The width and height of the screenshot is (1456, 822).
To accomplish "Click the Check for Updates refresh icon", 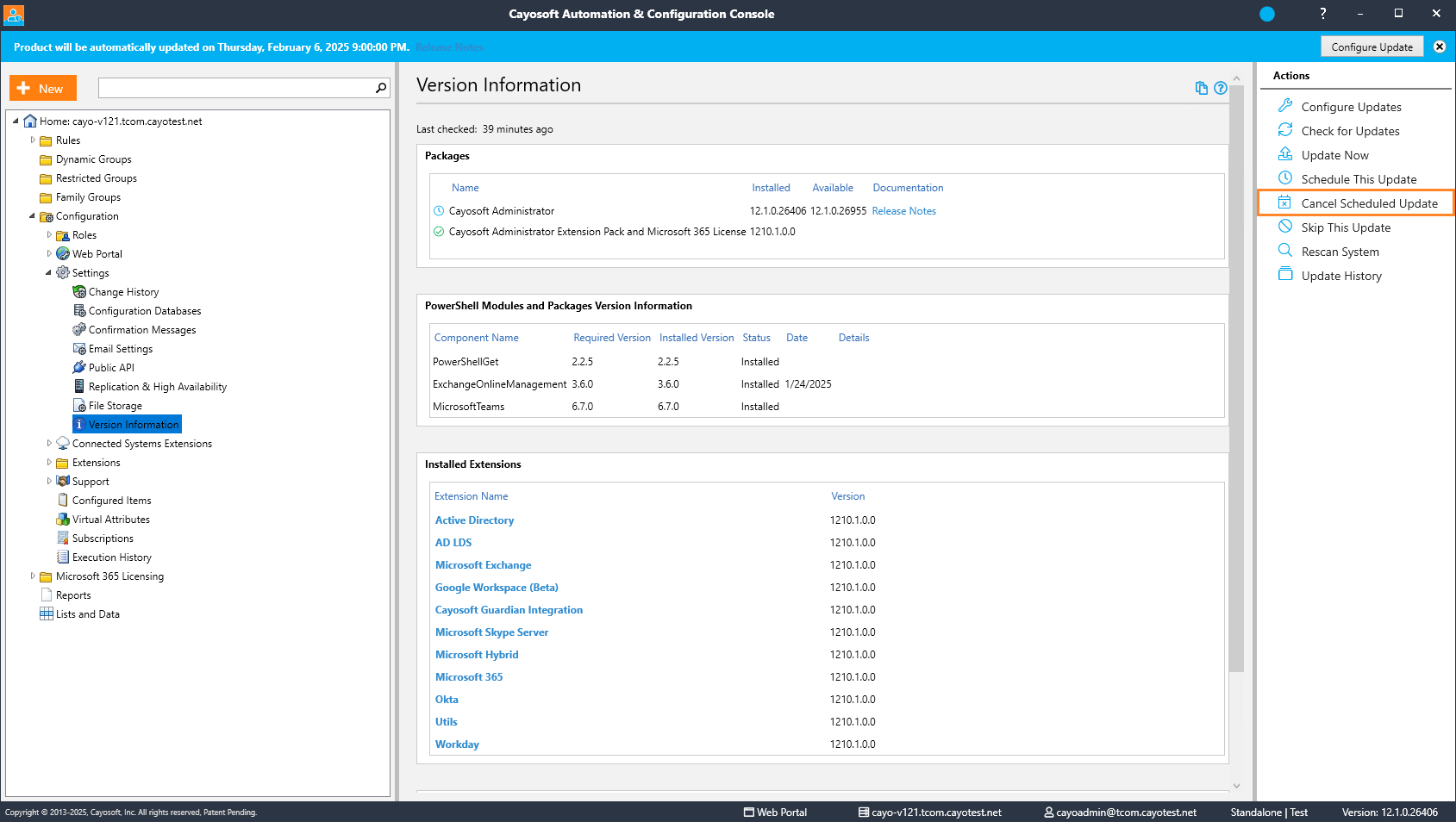I will (x=1284, y=129).
